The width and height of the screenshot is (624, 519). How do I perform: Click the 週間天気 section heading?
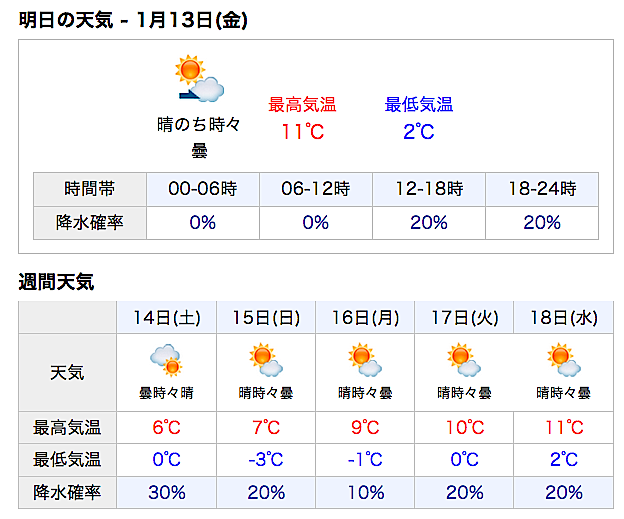56,282
